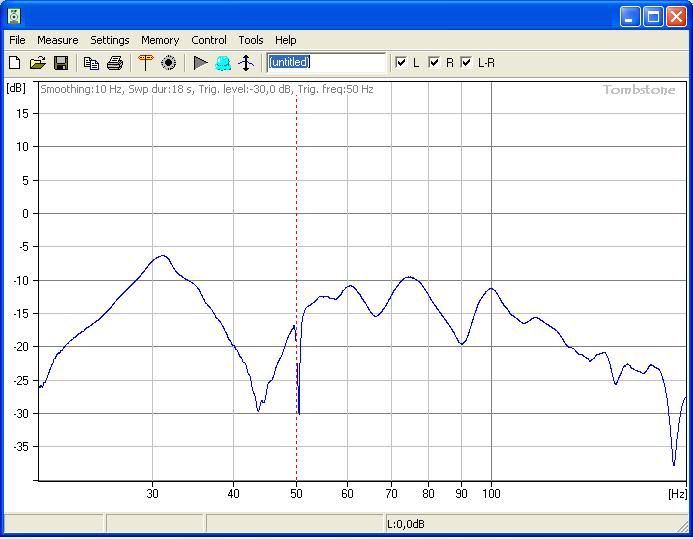Click the cyan speaker toolbar icon

[223, 63]
